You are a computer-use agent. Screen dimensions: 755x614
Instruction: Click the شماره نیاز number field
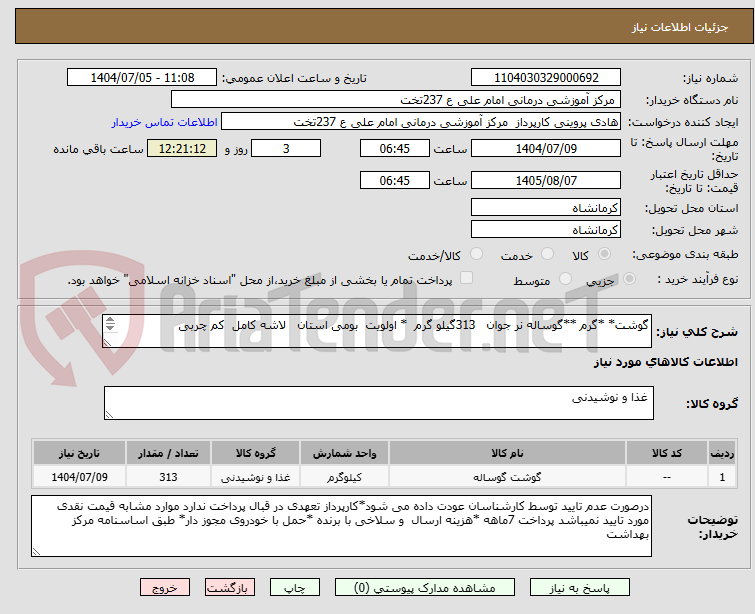click(546, 78)
